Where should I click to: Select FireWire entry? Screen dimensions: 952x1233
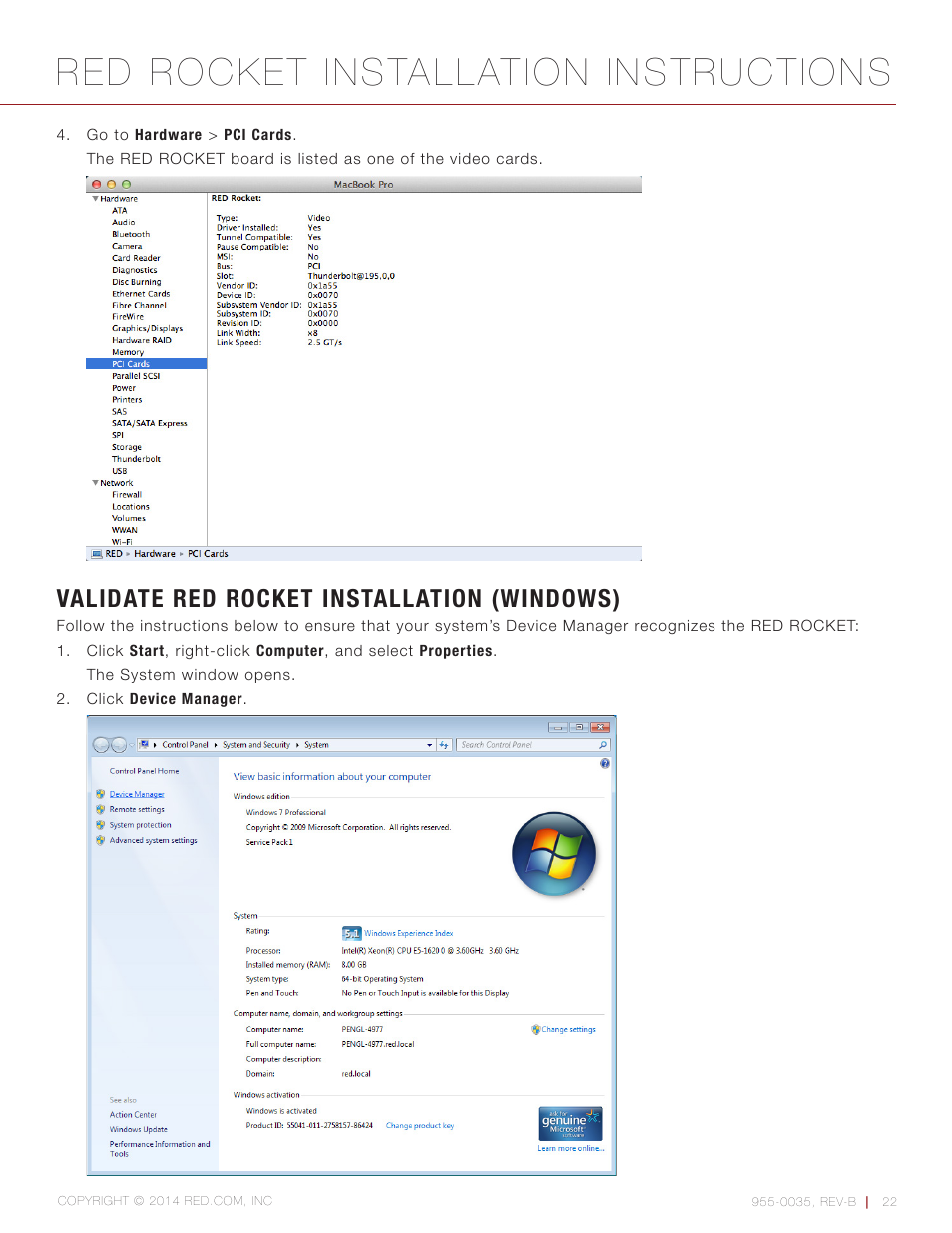pos(128,317)
